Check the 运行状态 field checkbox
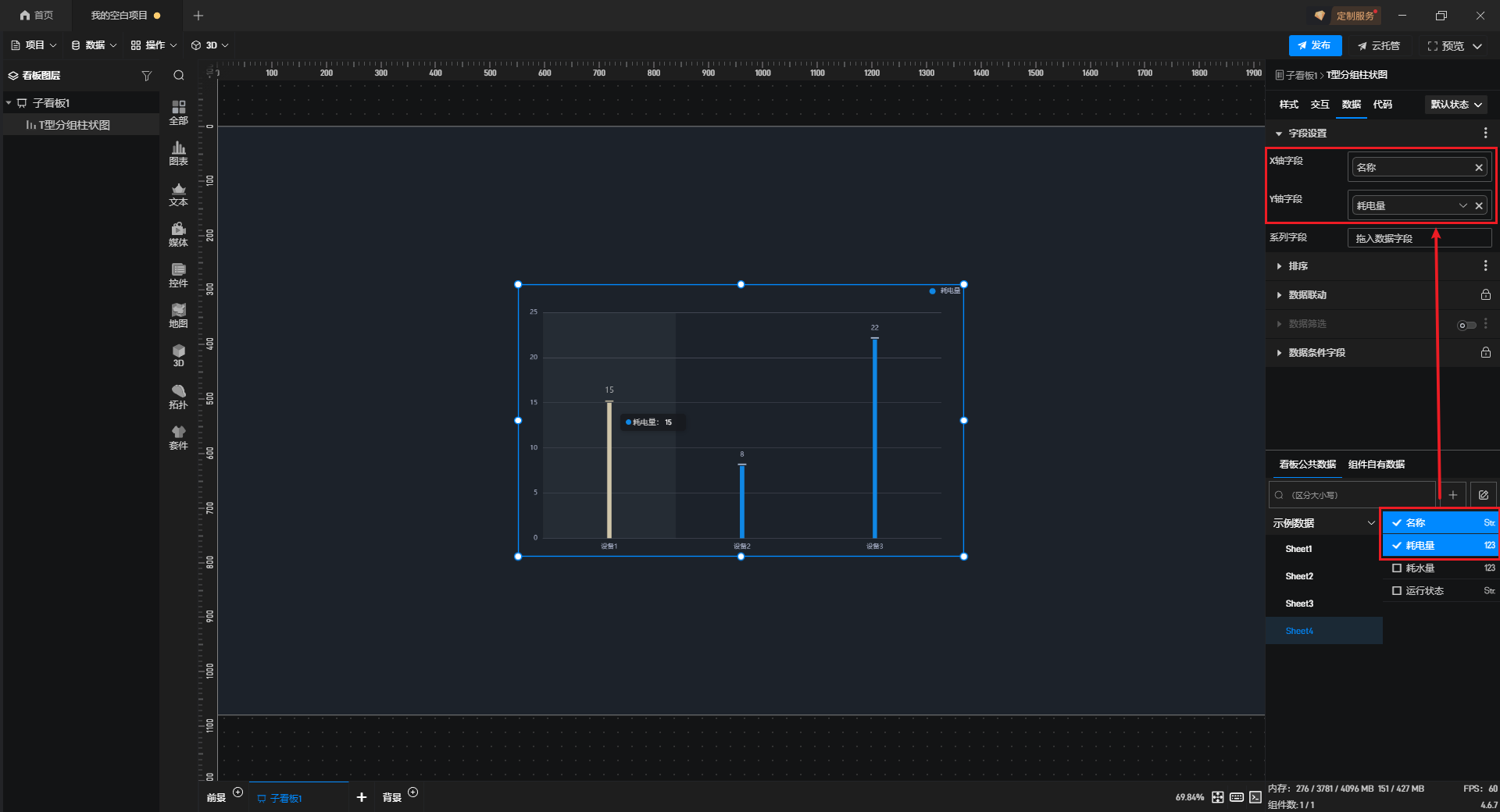 point(1397,591)
